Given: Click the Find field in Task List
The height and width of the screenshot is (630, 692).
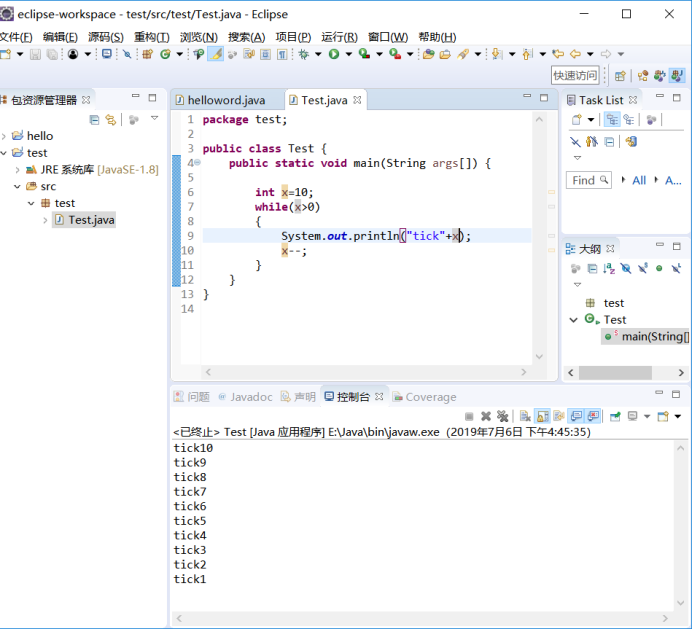Looking at the screenshot, I should click(585, 180).
